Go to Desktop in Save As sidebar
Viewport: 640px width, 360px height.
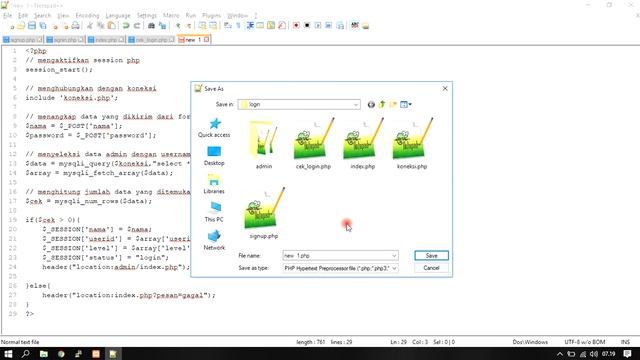click(214, 156)
